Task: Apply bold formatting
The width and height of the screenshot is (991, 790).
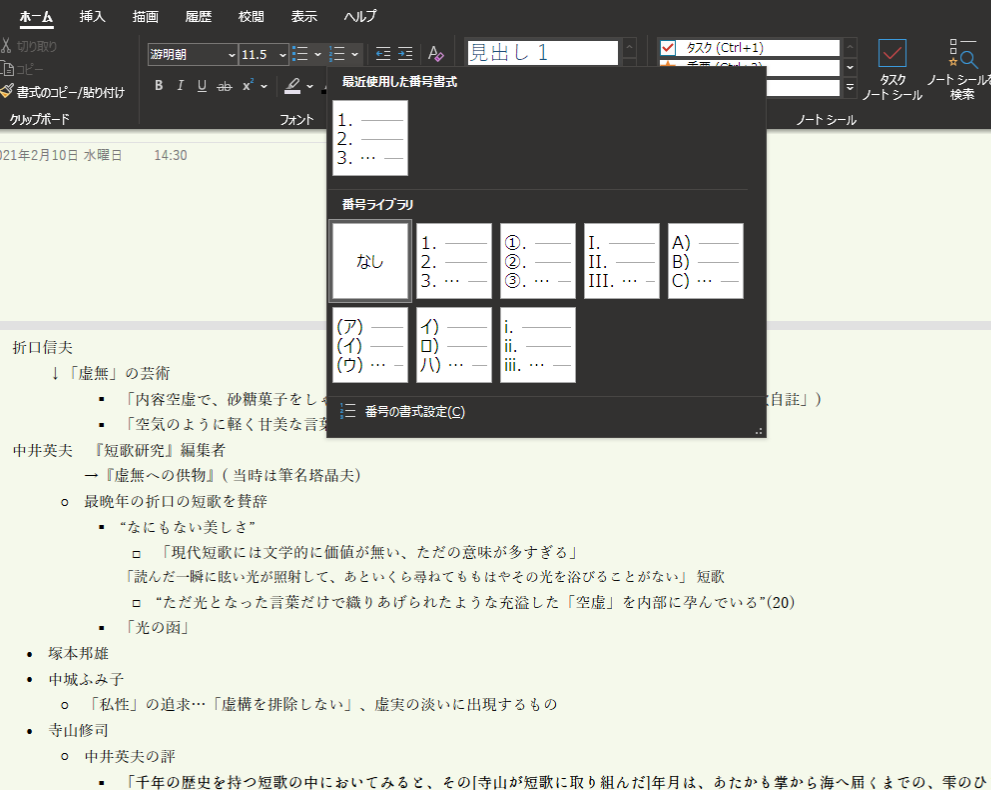Action: (x=157, y=86)
